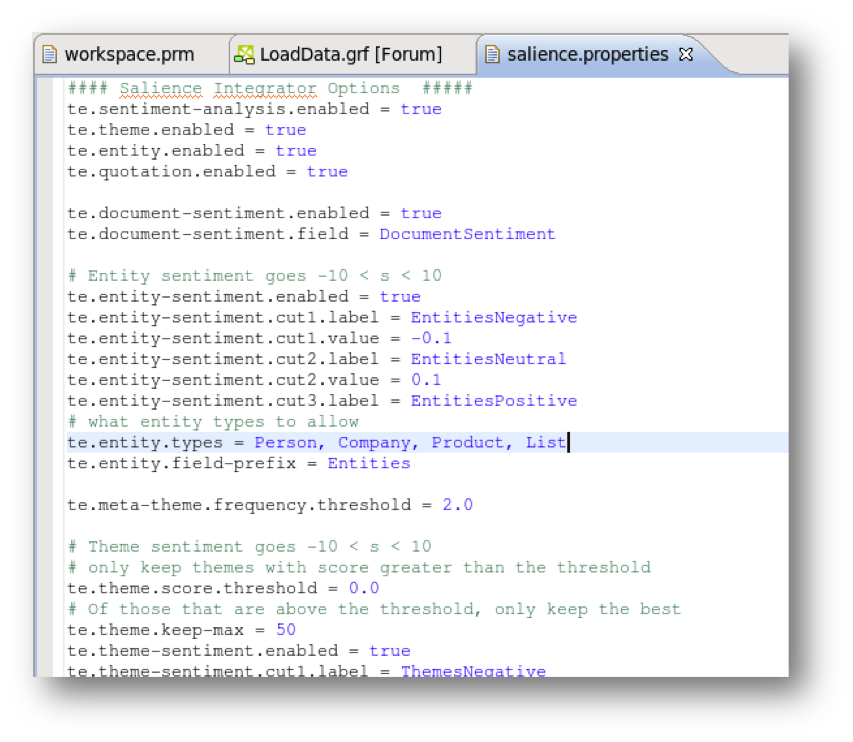Image resolution: width=853 pixels, height=742 pixels.
Task: Place cursor after 'List' in entity types
Action: tap(567, 443)
